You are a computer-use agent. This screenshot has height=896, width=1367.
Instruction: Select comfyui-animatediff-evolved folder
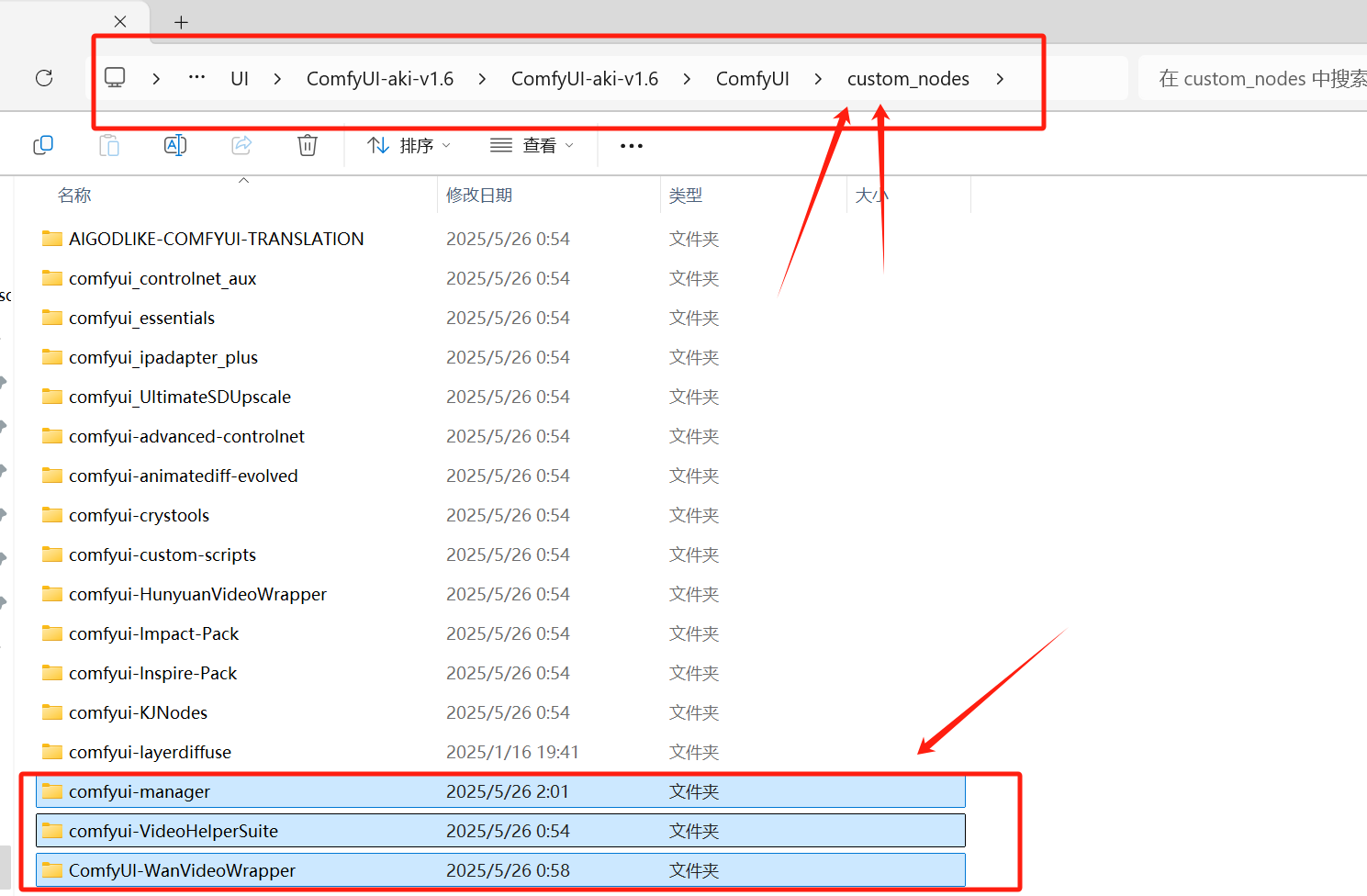(184, 476)
